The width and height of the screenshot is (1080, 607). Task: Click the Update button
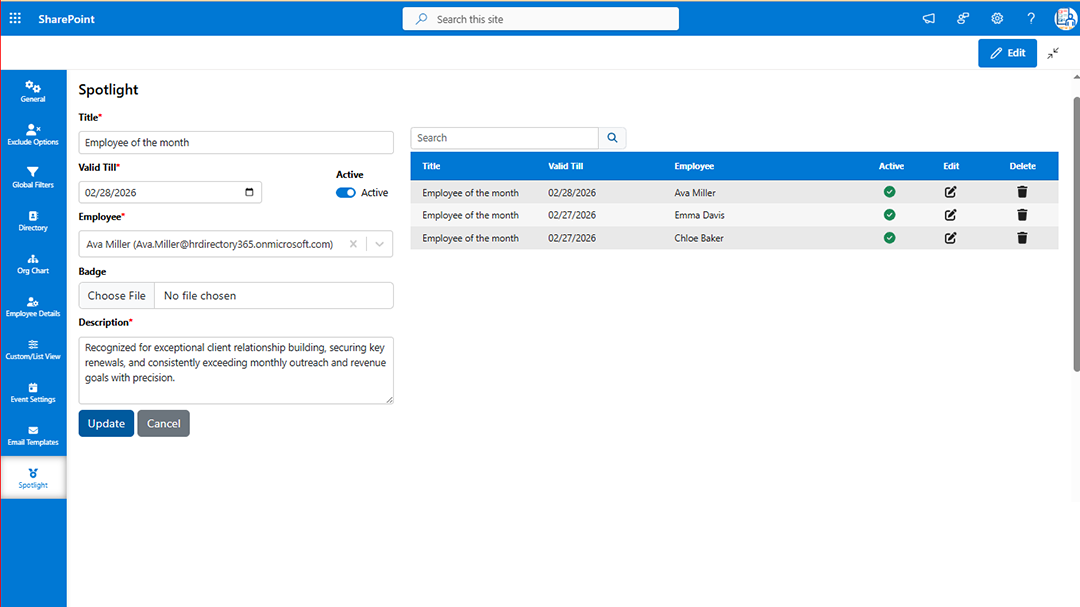pos(105,423)
